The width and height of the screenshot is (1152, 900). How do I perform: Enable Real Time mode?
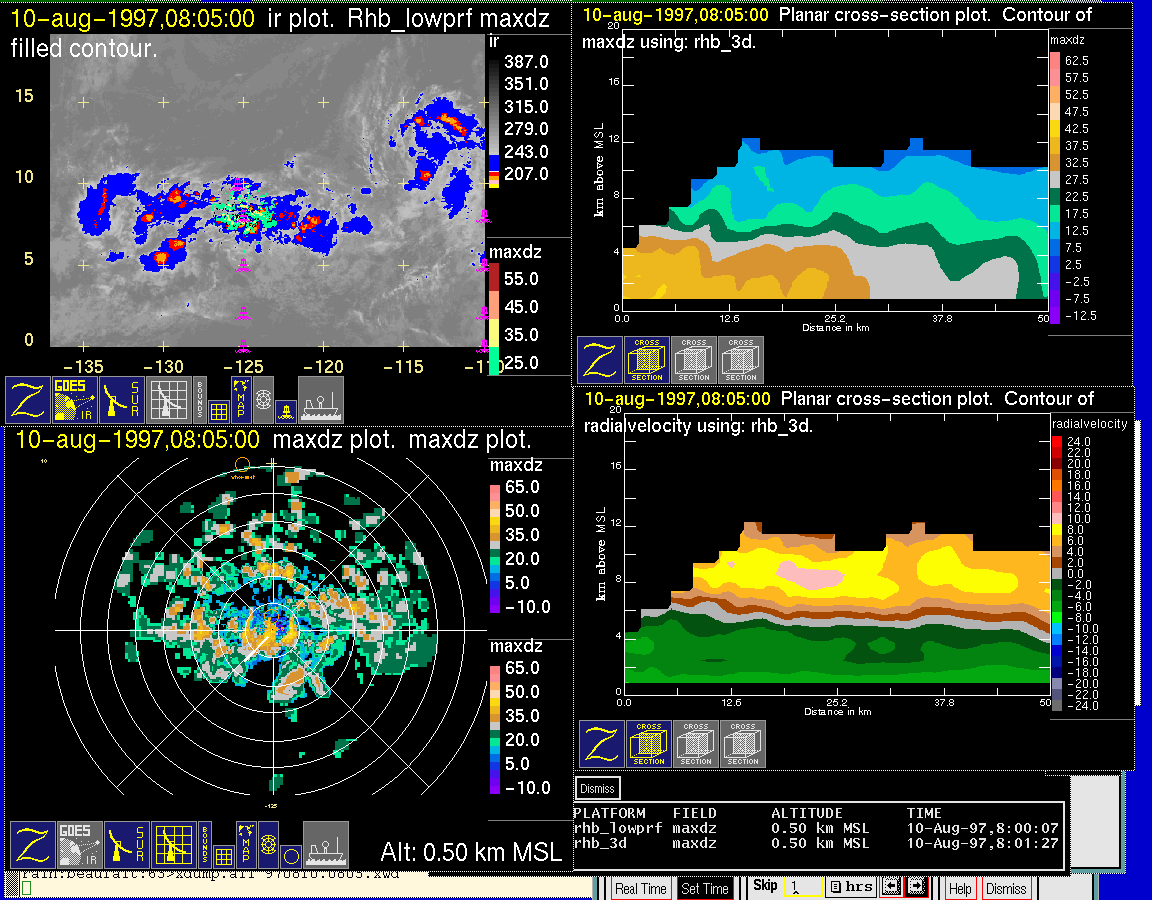tap(640, 888)
